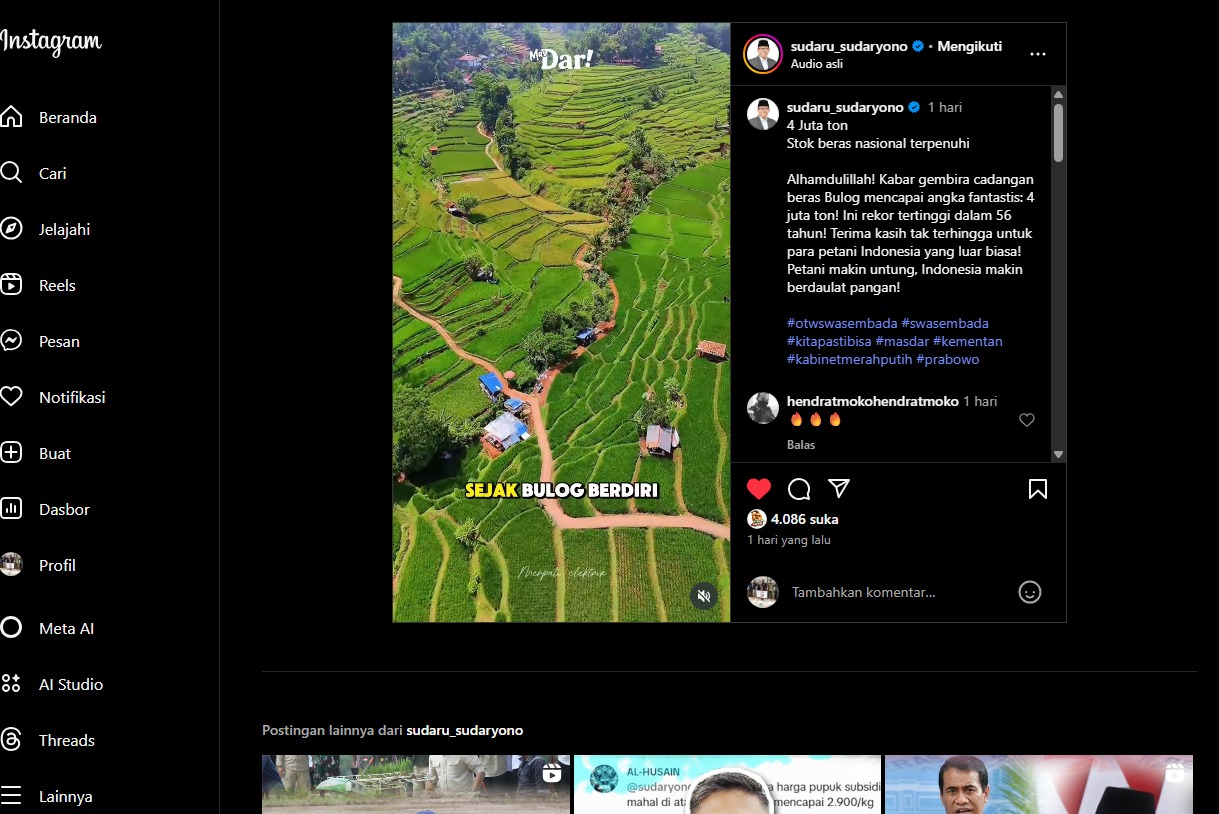
Task: Open the post's three-dot options menu
Action: (x=1037, y=54)
